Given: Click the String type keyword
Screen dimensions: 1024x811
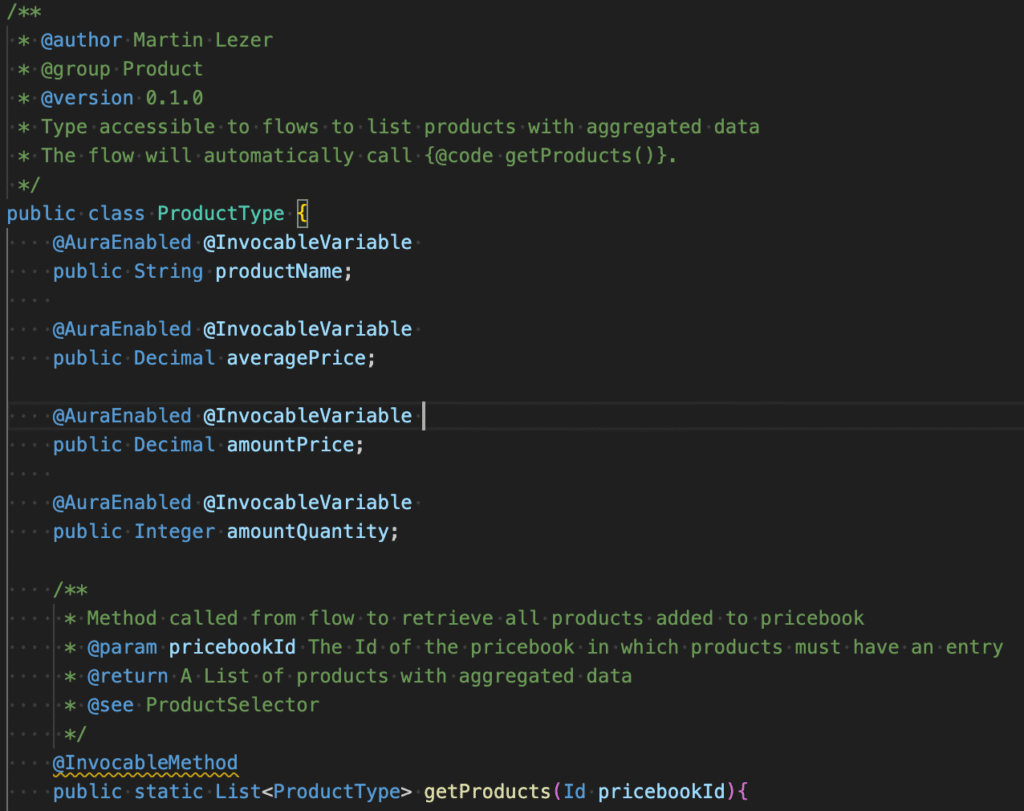Looking at the screenshot, I should pyautogui.click(x=169, y=271).
